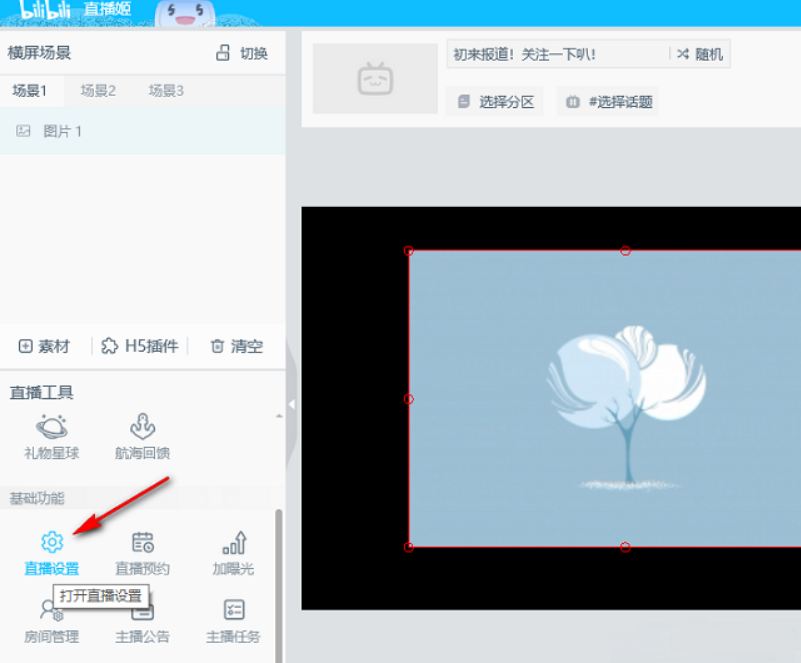Open 选择分区 category selector
The image size is (801, 663).
[495, 102]
